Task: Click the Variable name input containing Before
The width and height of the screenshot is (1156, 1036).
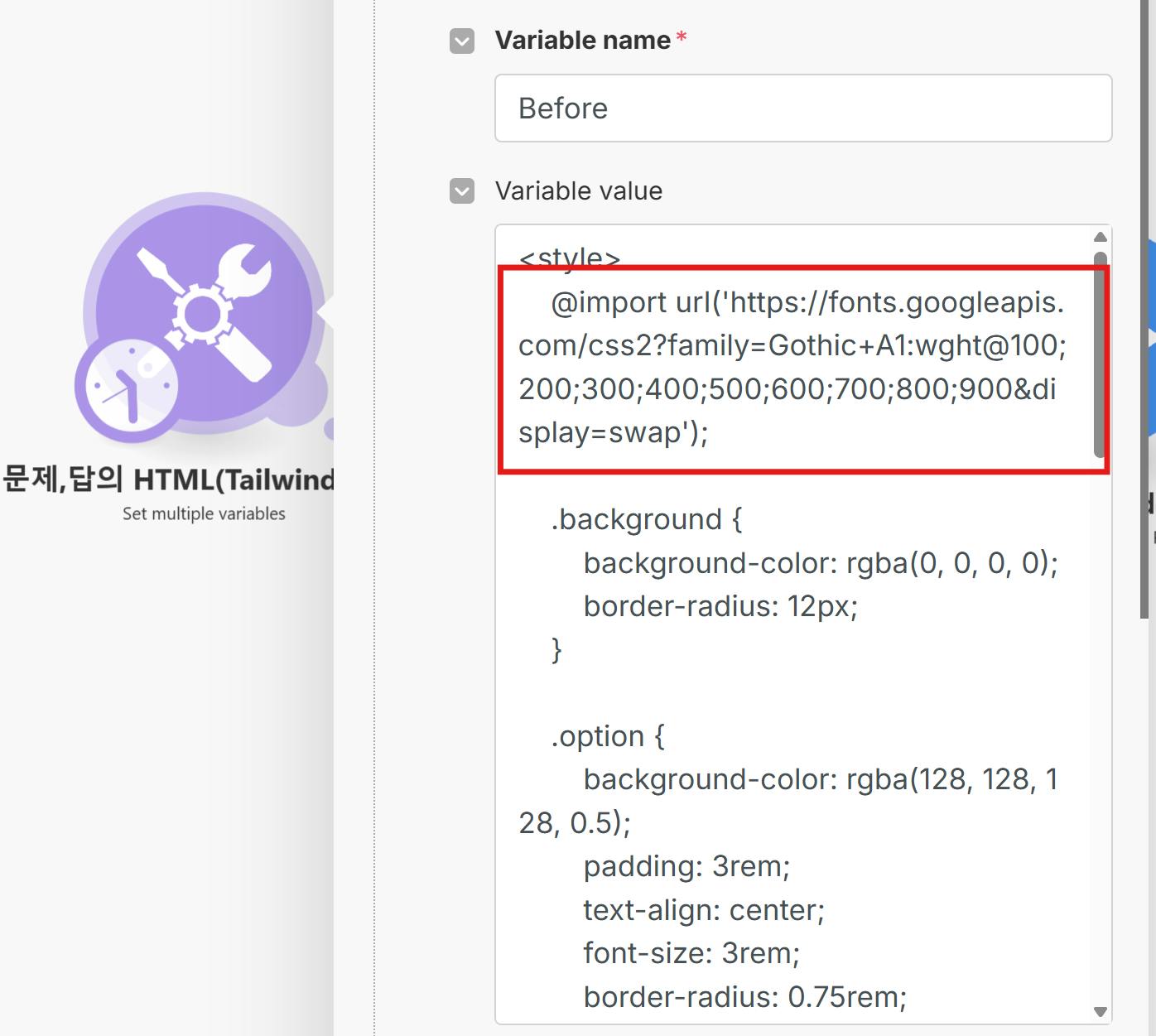Action: pyautogui.click(x=802, y=108)
